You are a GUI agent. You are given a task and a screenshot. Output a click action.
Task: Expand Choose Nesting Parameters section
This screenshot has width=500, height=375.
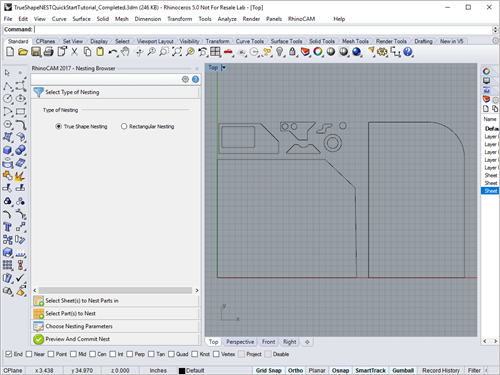(x=116, y=326)
